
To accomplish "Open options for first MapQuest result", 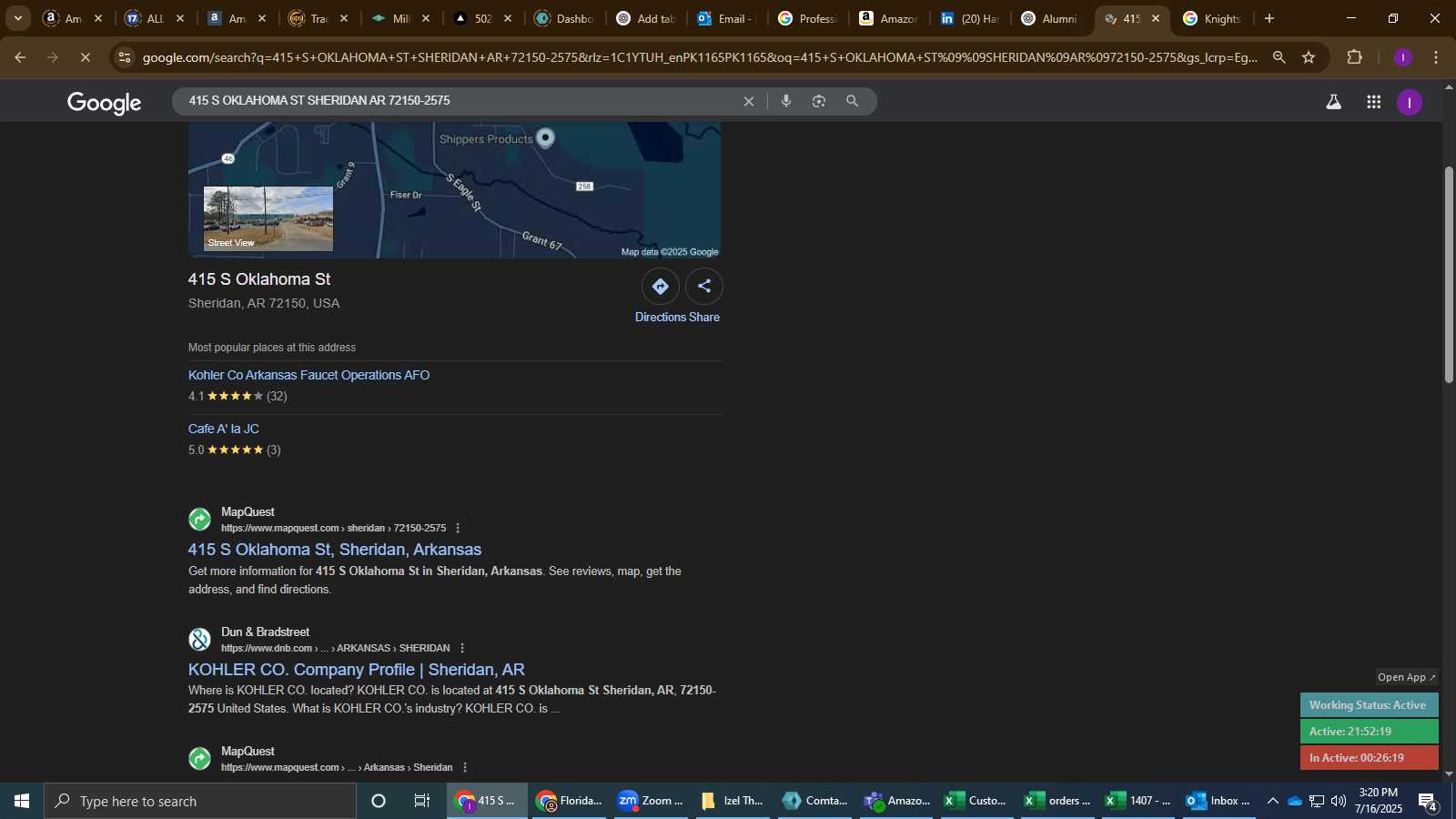I will pyautogui.click(x=458, y=528).
